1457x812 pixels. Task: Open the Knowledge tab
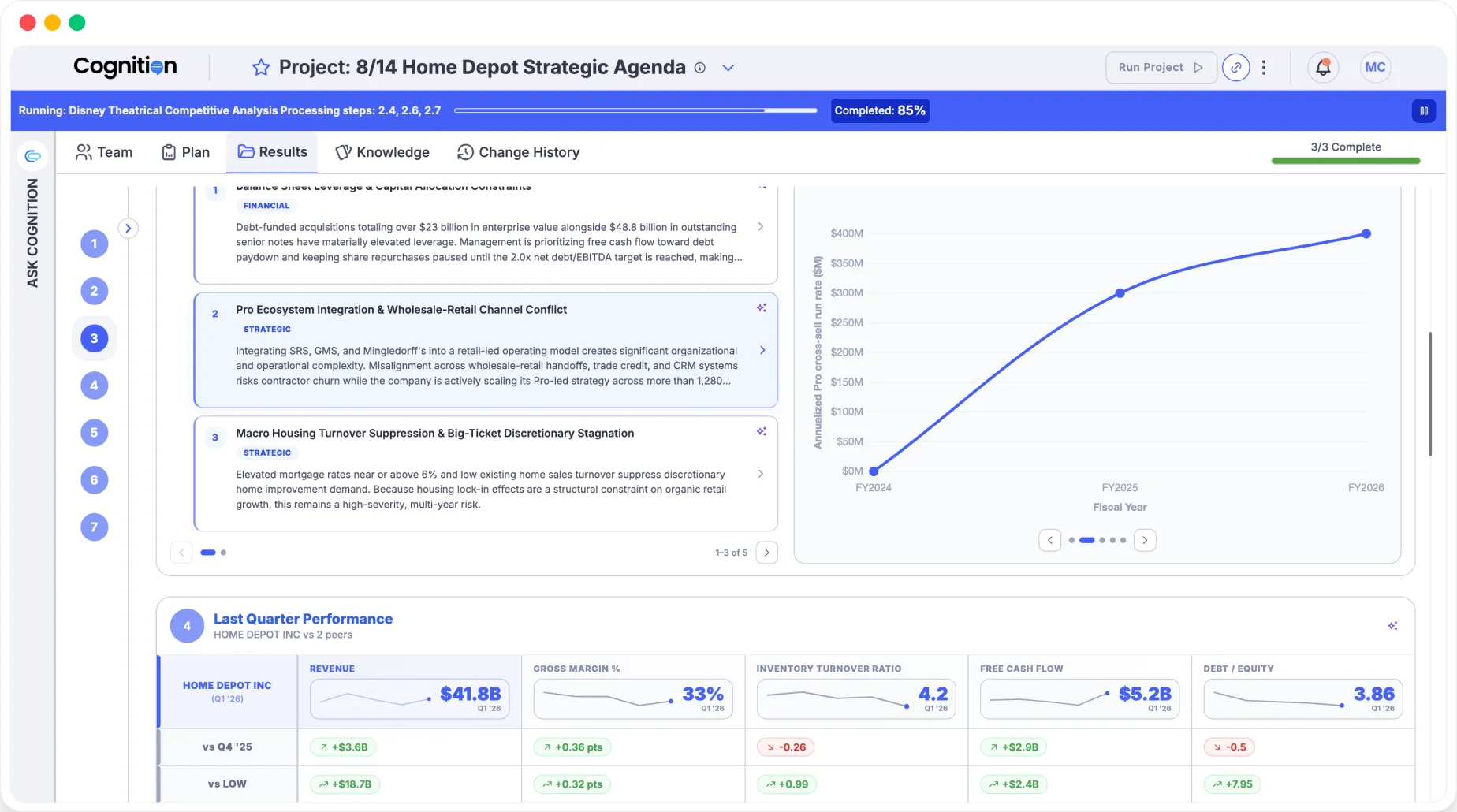(382, 152)
